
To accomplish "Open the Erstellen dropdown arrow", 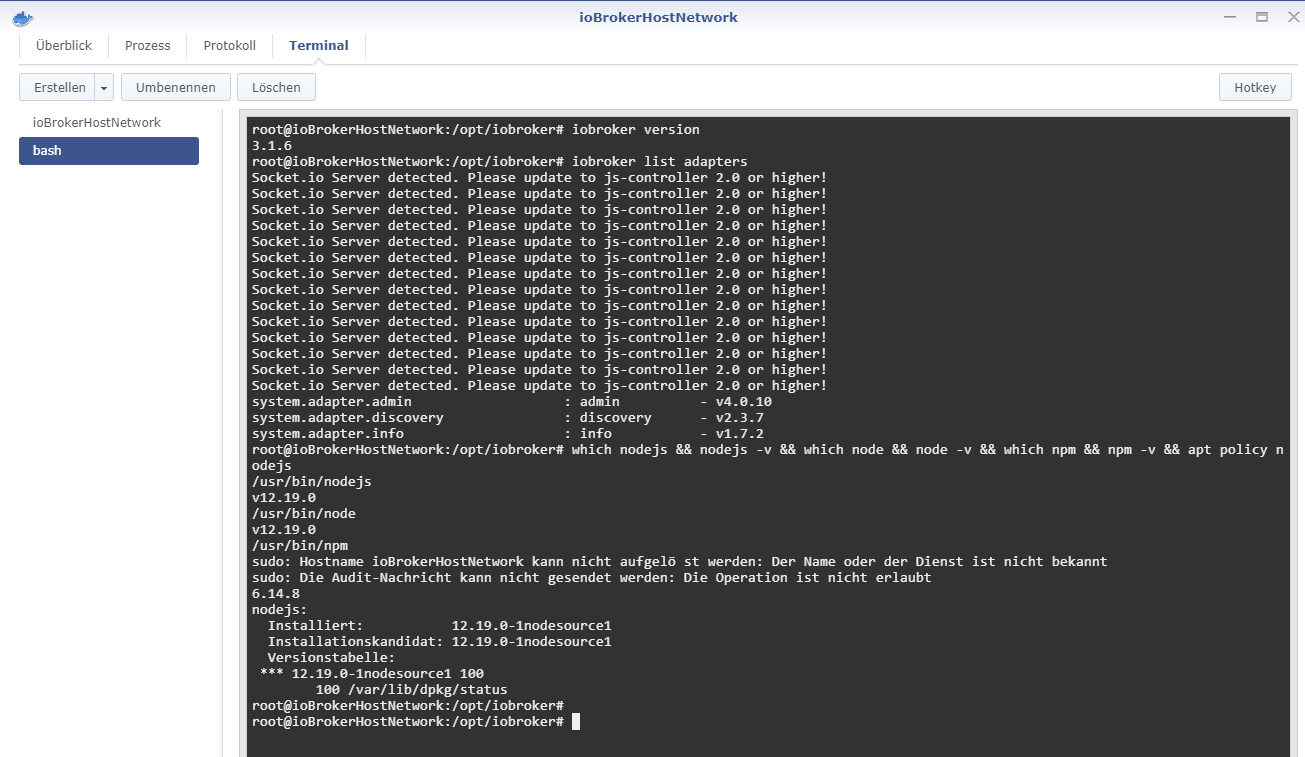I will pyautogui.click(x=104, y=88).
